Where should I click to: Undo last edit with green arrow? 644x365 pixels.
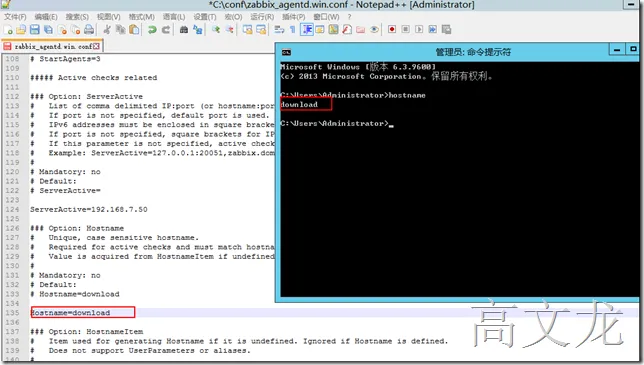pyautogui.click(x=152, y=30)
